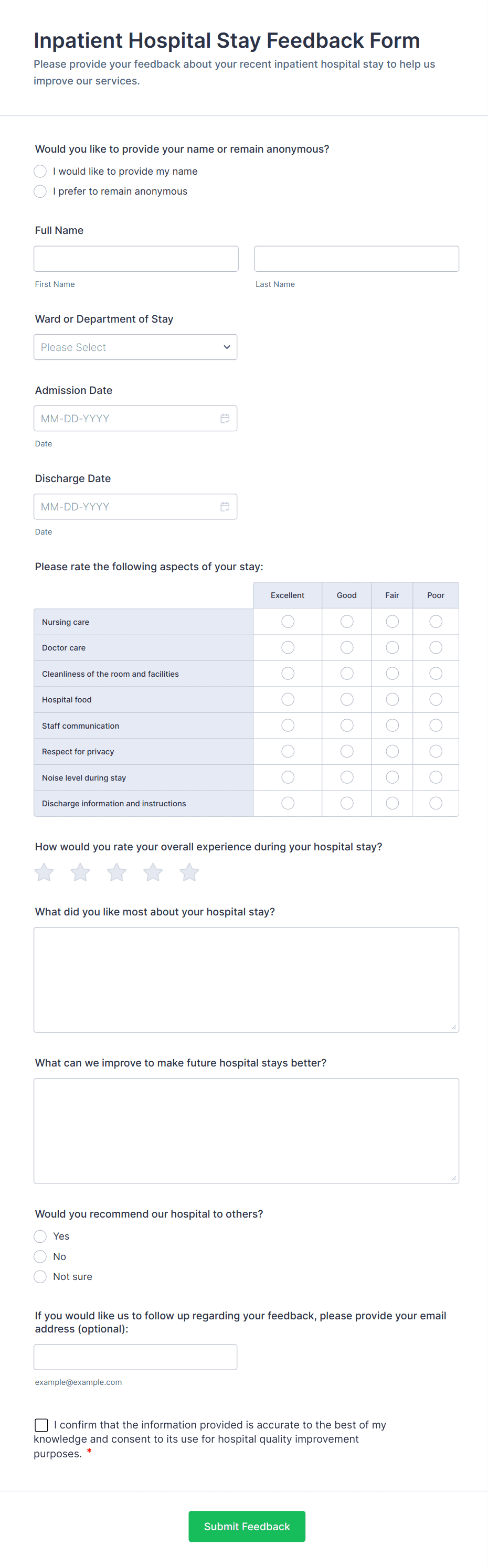Open Ward or Department dropdown
The image size is (488, 1568).
point(135,347)
